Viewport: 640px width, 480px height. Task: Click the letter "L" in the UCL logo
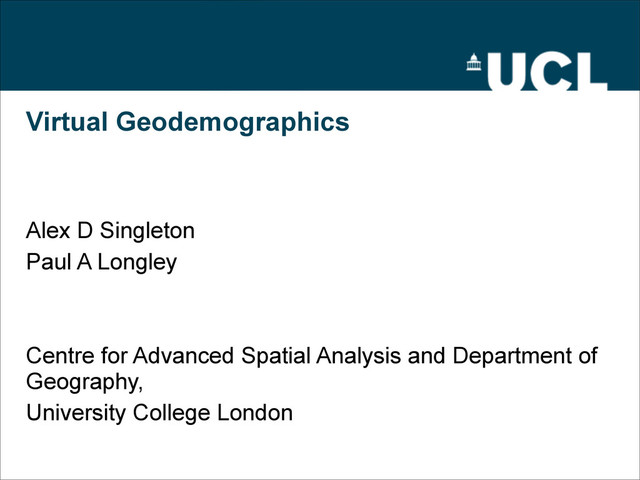591,71
